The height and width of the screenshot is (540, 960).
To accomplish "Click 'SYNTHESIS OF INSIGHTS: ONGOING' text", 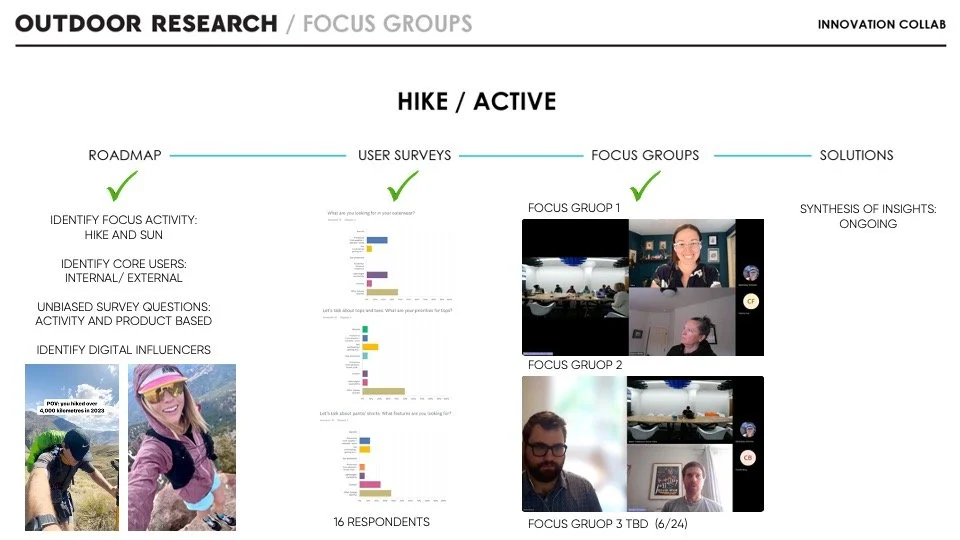I will (868, 216).
